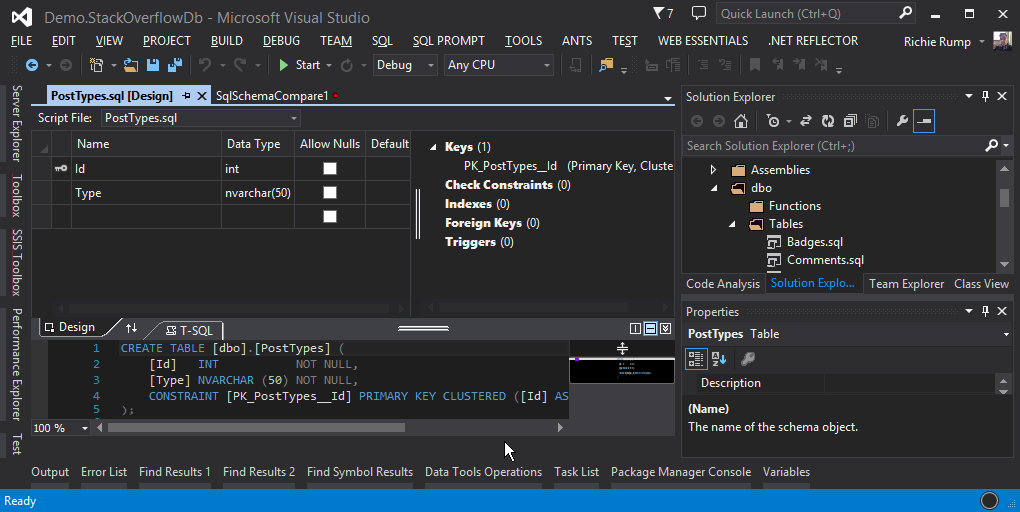Screen dimensions: 1020x512
Task: Toggle Allow Nulls for Type column
Action: pyautogui.click(x=330, y=193)
